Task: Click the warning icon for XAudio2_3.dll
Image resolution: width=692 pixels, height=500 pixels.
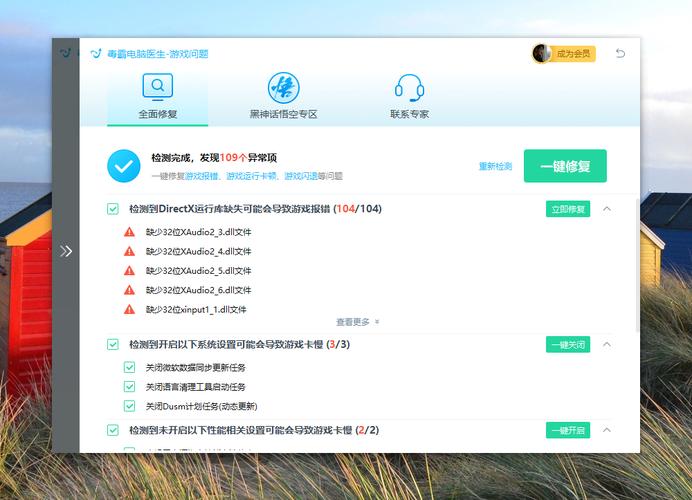Action: pyautogui.click(x=129, y=232)
